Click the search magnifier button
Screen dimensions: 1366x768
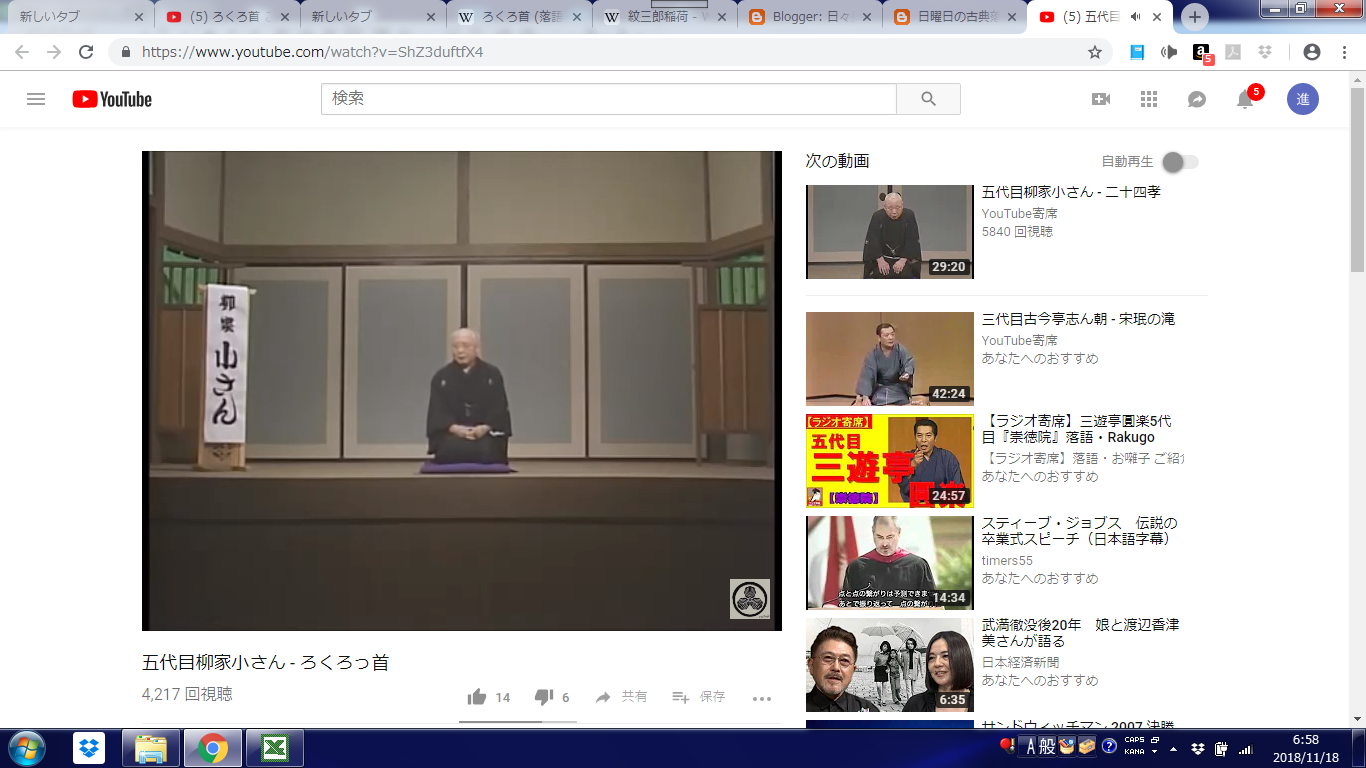pos(928,99)
